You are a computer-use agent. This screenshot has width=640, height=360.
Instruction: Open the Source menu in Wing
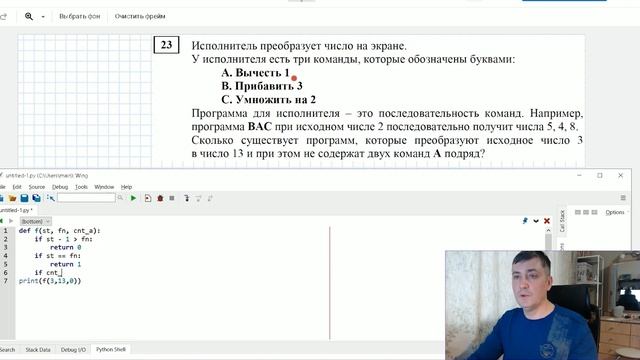tap(37, 187)
